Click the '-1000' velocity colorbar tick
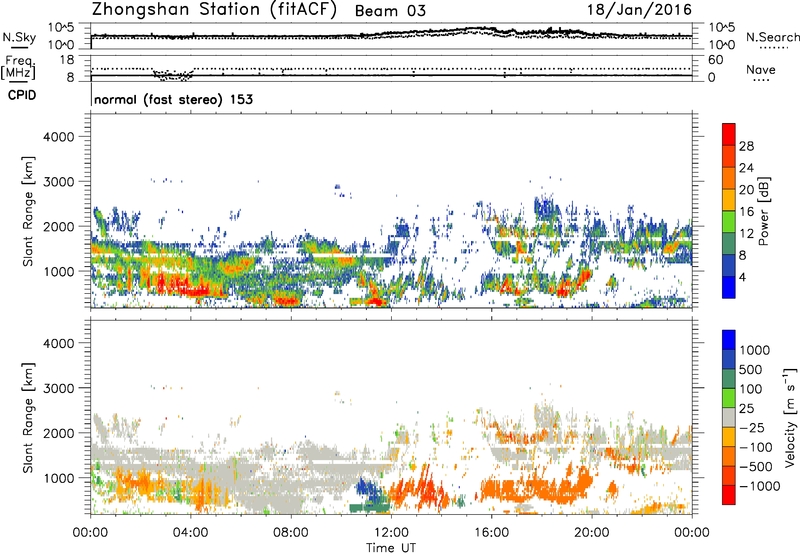This screenshot has height=554, width=800. (x=760, y=486)
